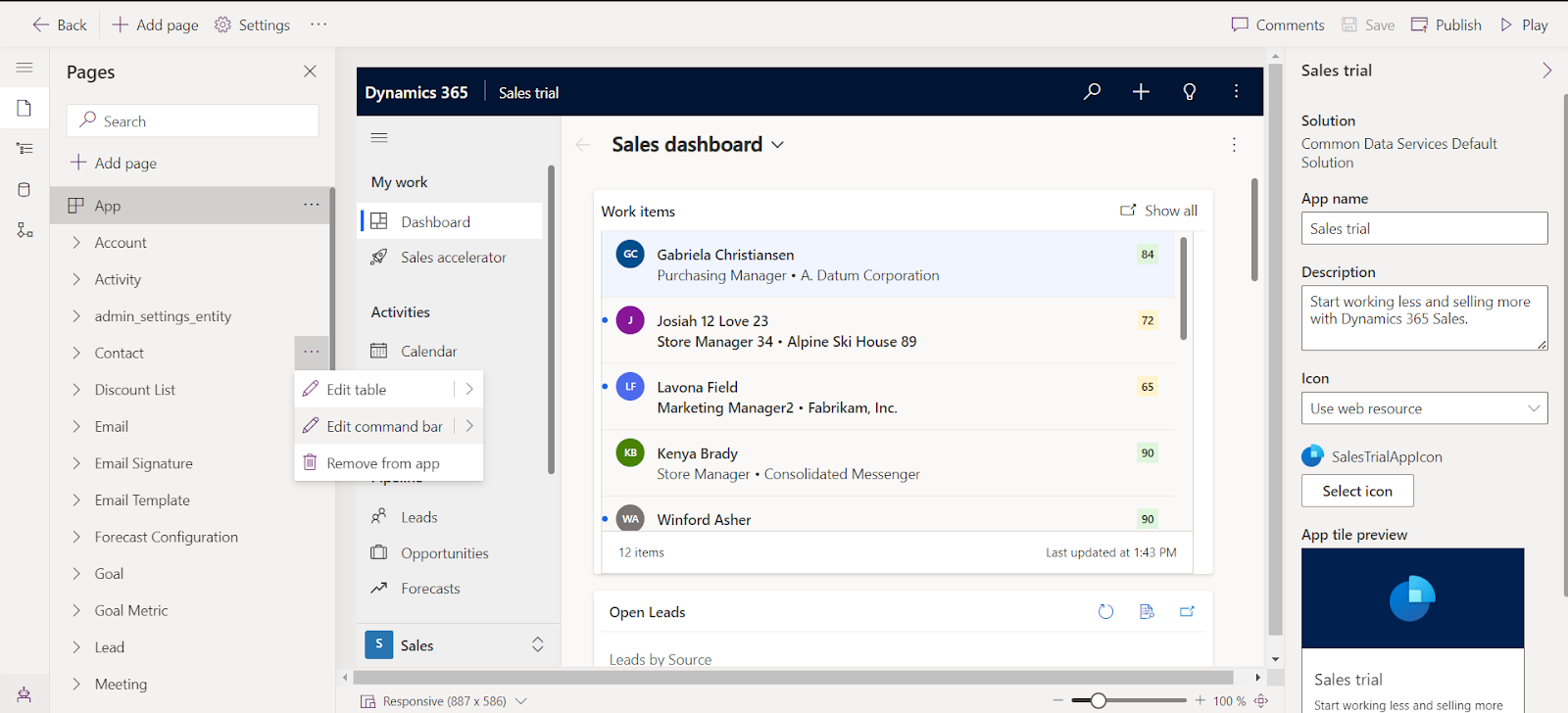
Task: Open the Sales area switcher
Action: [459, 644]
